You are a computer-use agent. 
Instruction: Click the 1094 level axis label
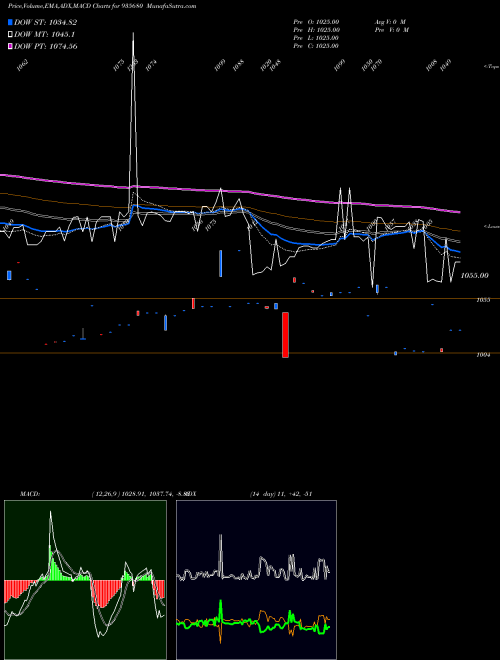(483, 355)
